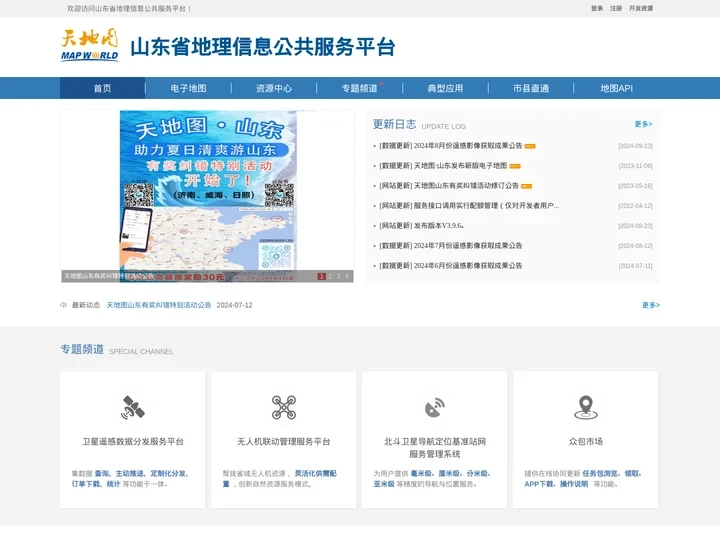Open the 市县直通 menu item
Screen dimensions: 720x540
click(531, 88)
